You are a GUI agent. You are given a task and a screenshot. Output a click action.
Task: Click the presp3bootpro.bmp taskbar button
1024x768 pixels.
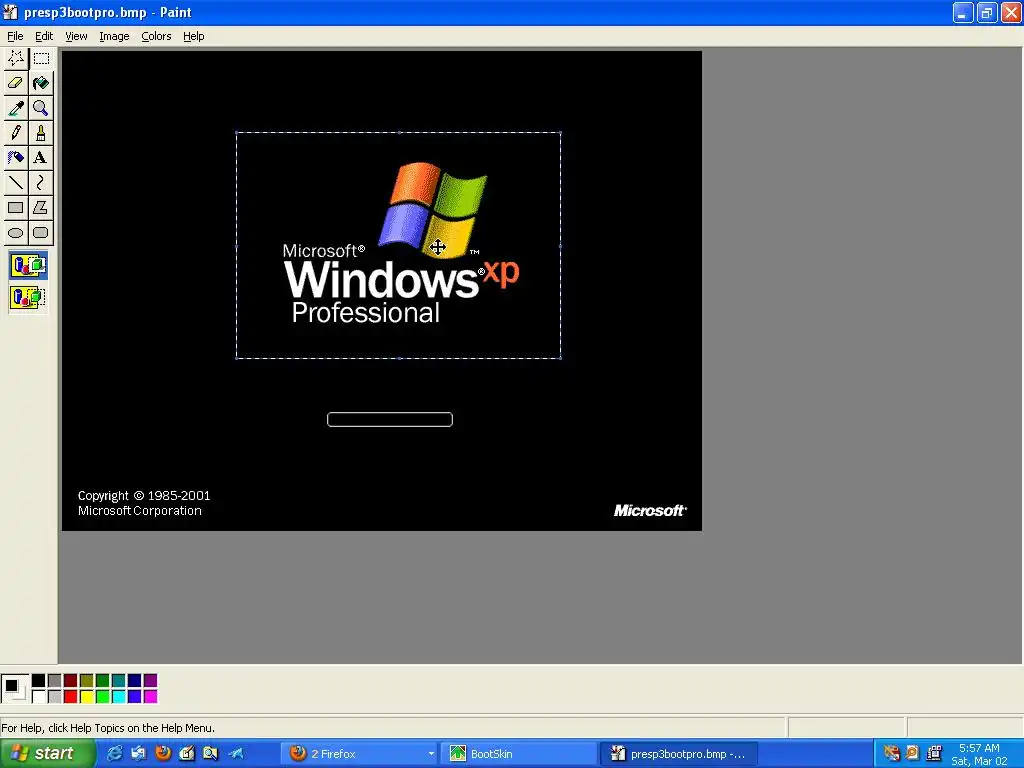pos(679,754)
